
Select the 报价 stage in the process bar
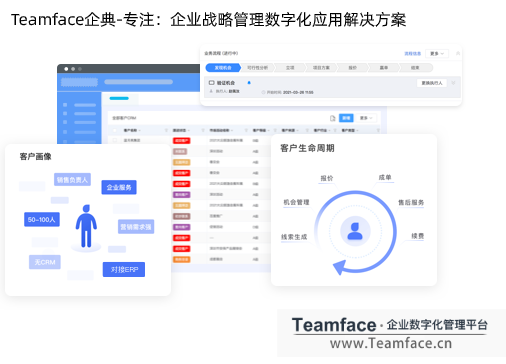click(352, 68)
